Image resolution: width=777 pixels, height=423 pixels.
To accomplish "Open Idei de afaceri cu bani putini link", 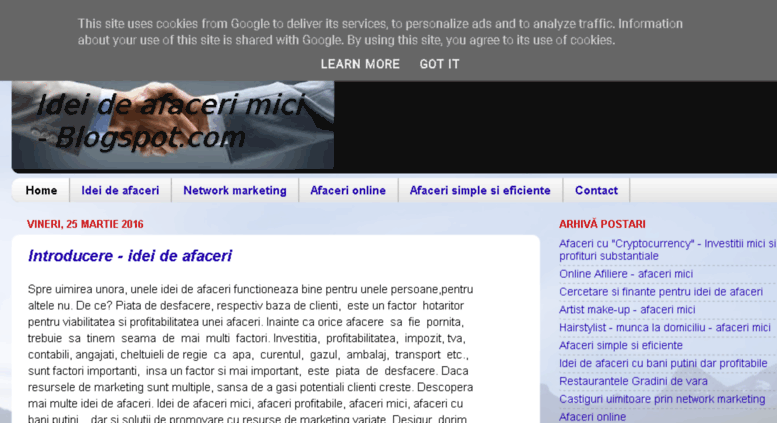I will [x=663, y=363].
